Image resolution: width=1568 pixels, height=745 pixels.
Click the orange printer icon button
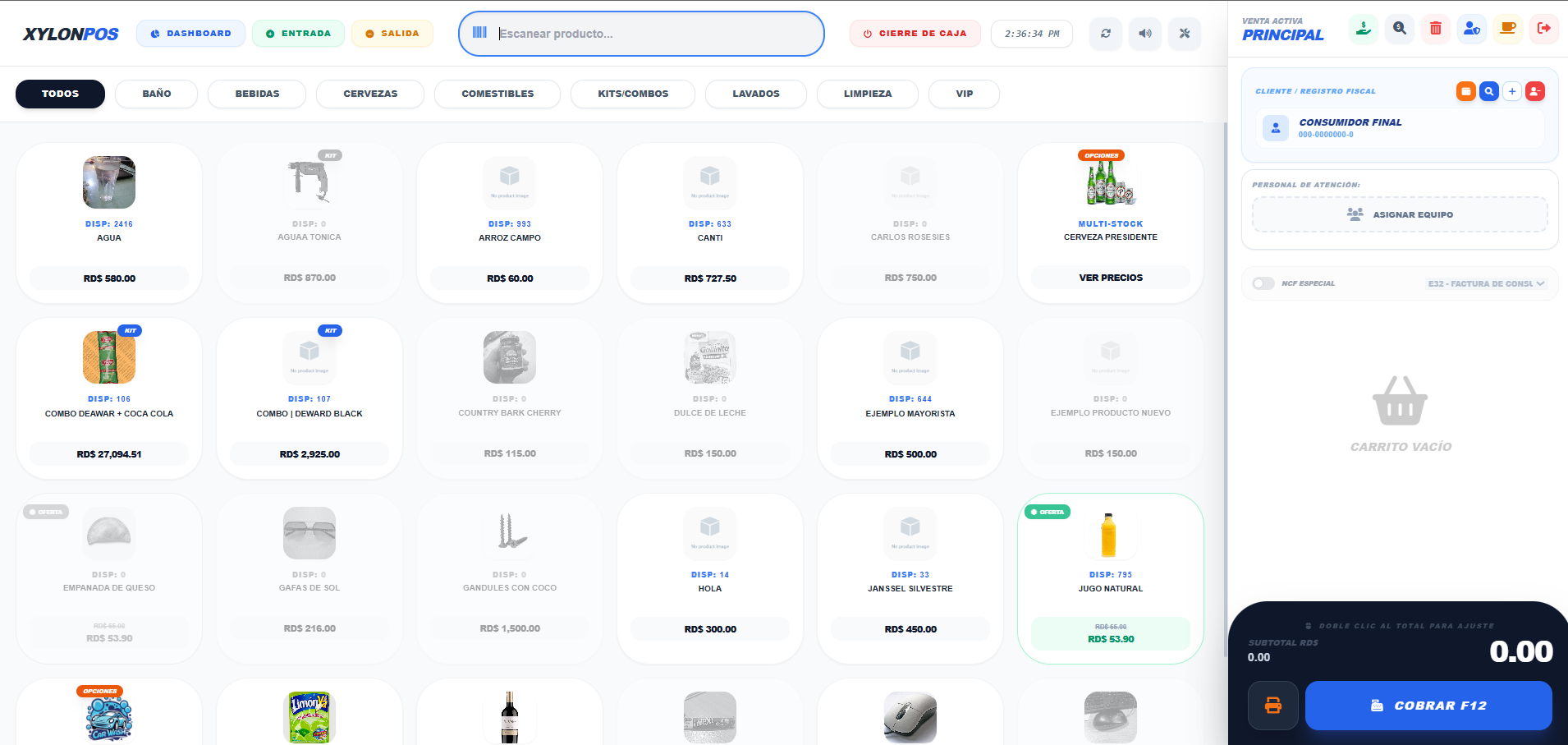click(1273, 706)
